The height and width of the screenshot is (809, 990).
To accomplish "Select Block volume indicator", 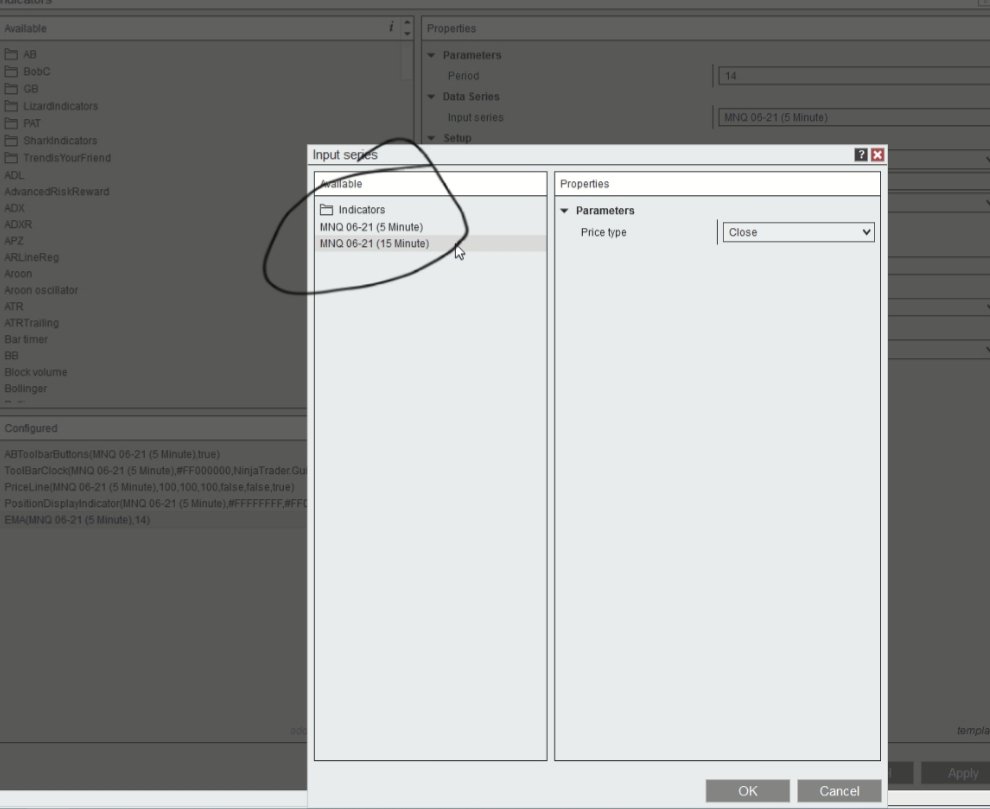I will point(36,372).
